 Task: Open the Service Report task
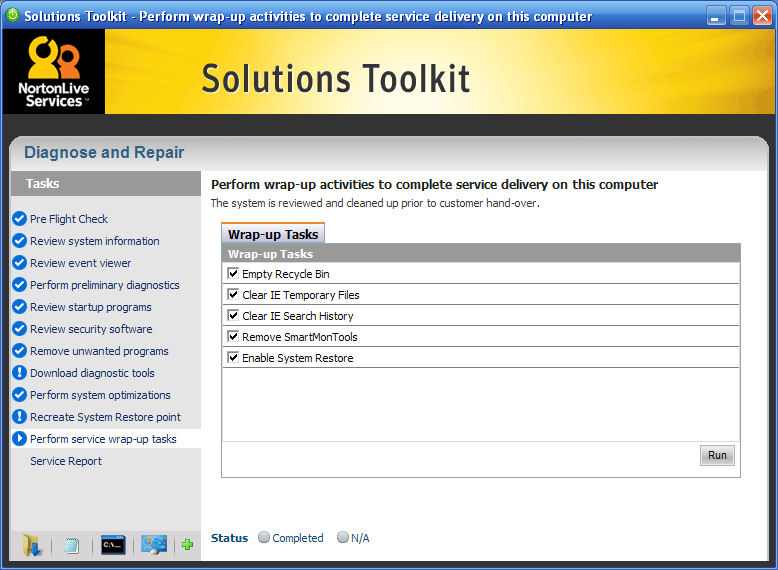(65, 461)
